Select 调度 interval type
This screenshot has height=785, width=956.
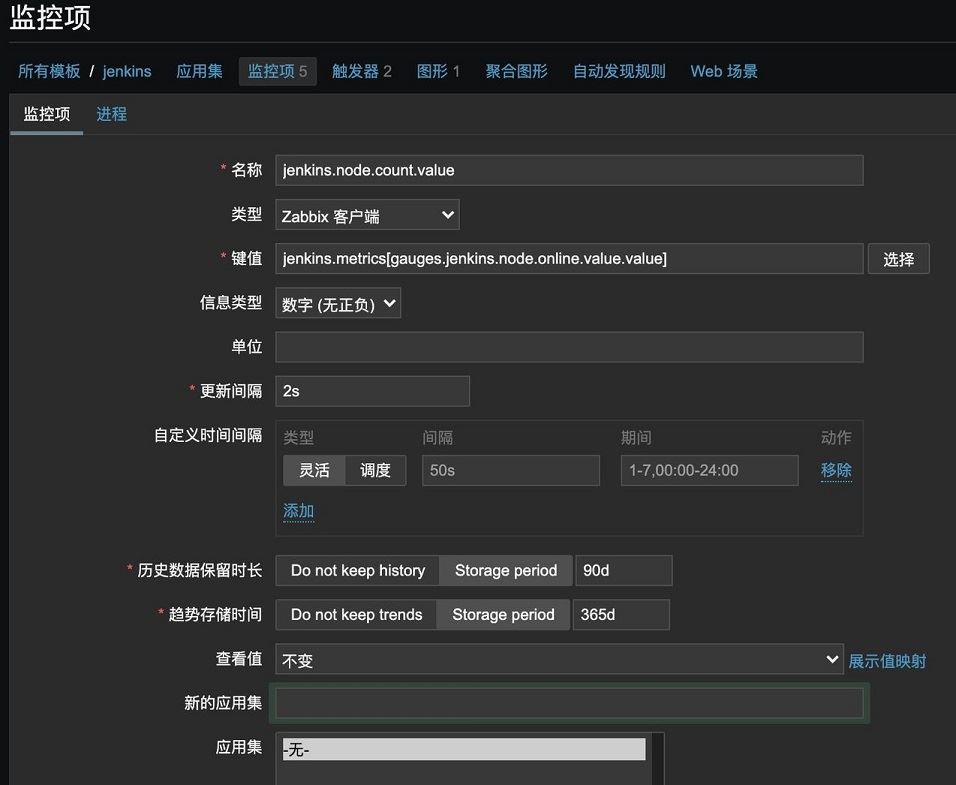click(x=375, y=470)
